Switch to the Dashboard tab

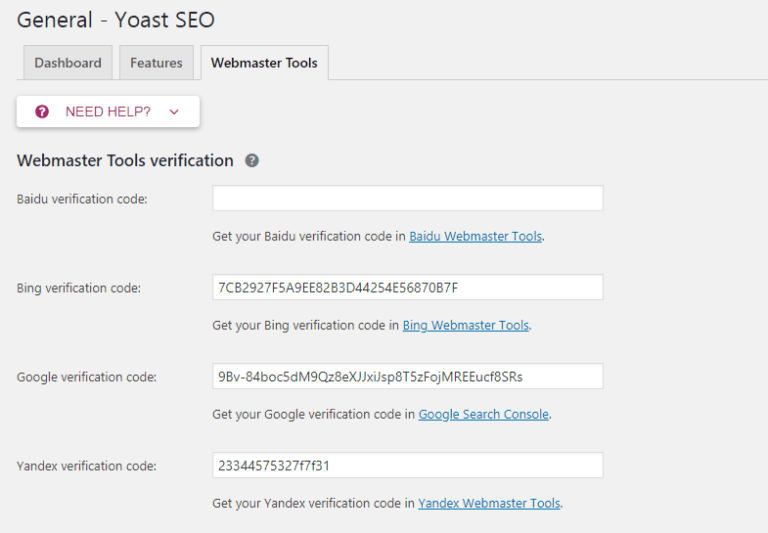[x=68, y=63]
